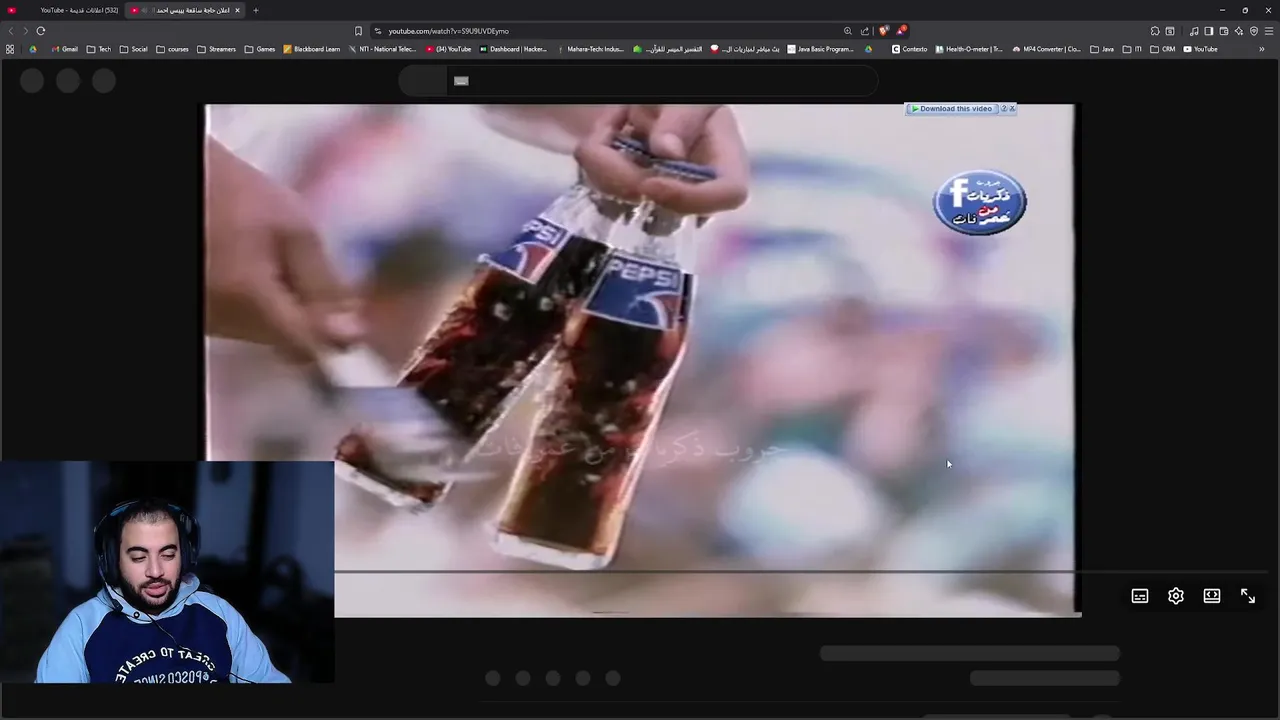
Task: Expand the Streamers bookmarks folder
Action: 216,49
